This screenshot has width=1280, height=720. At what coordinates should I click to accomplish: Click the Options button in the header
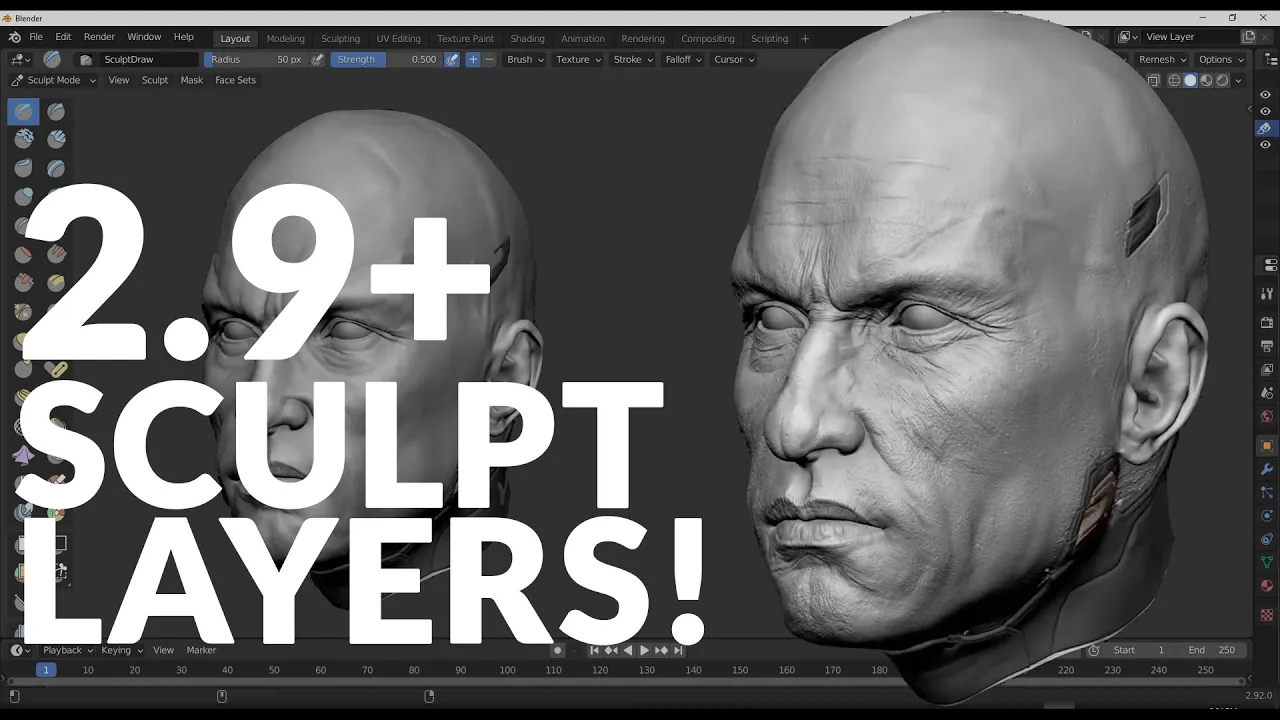point(1221,59)
